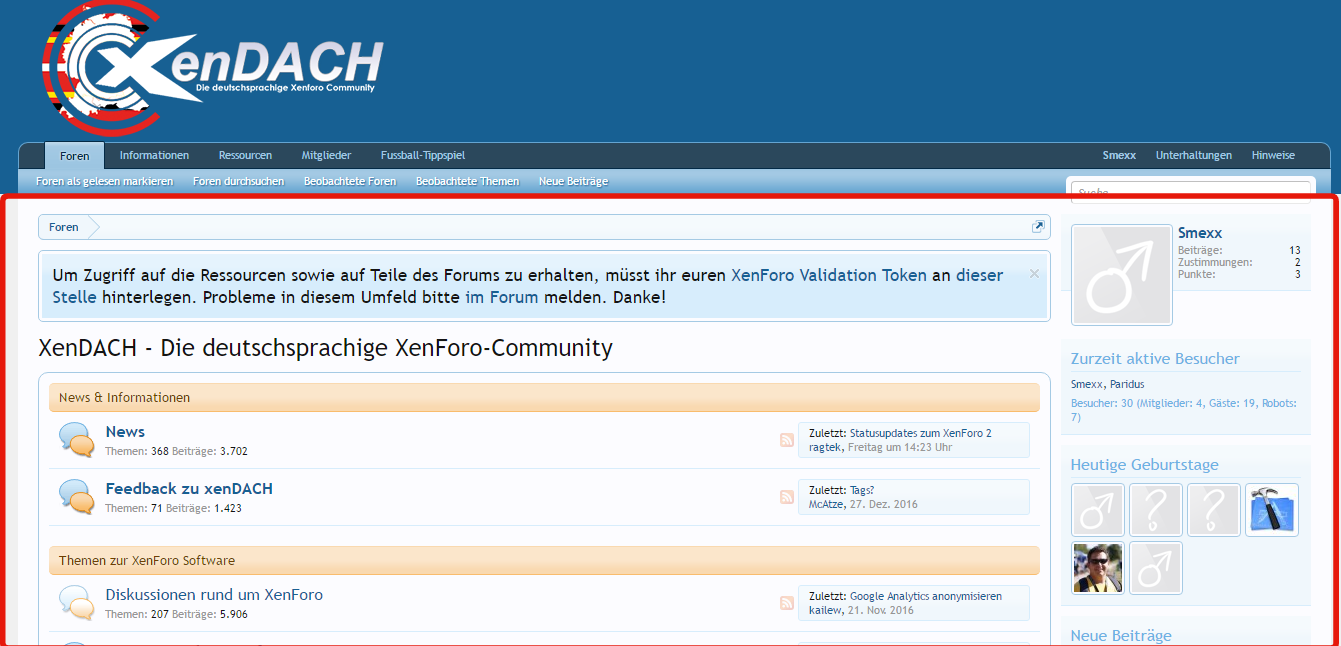Open the hammer-icon birthday avatar

click(1272, 510)
